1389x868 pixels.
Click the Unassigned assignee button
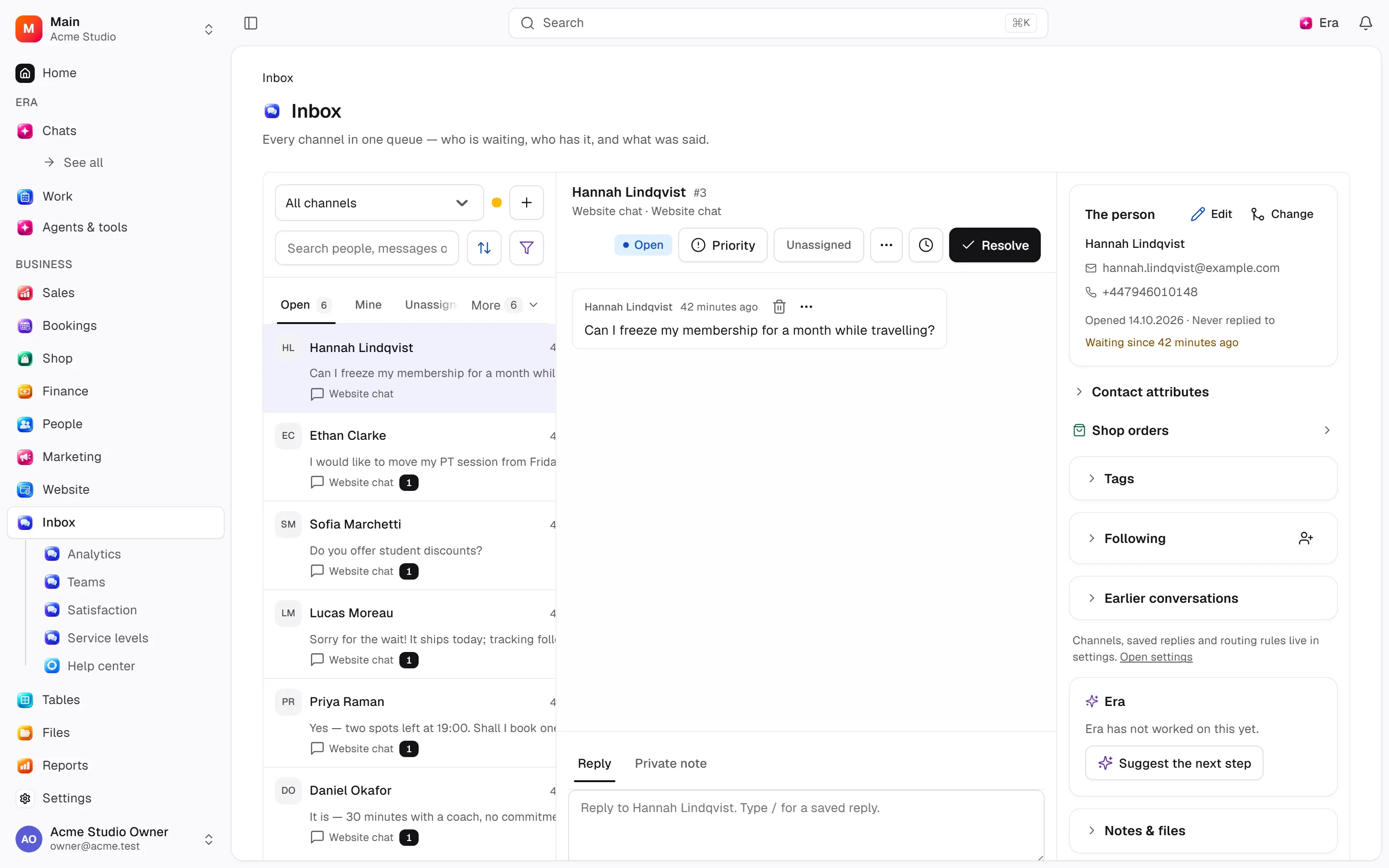point(818,245)
